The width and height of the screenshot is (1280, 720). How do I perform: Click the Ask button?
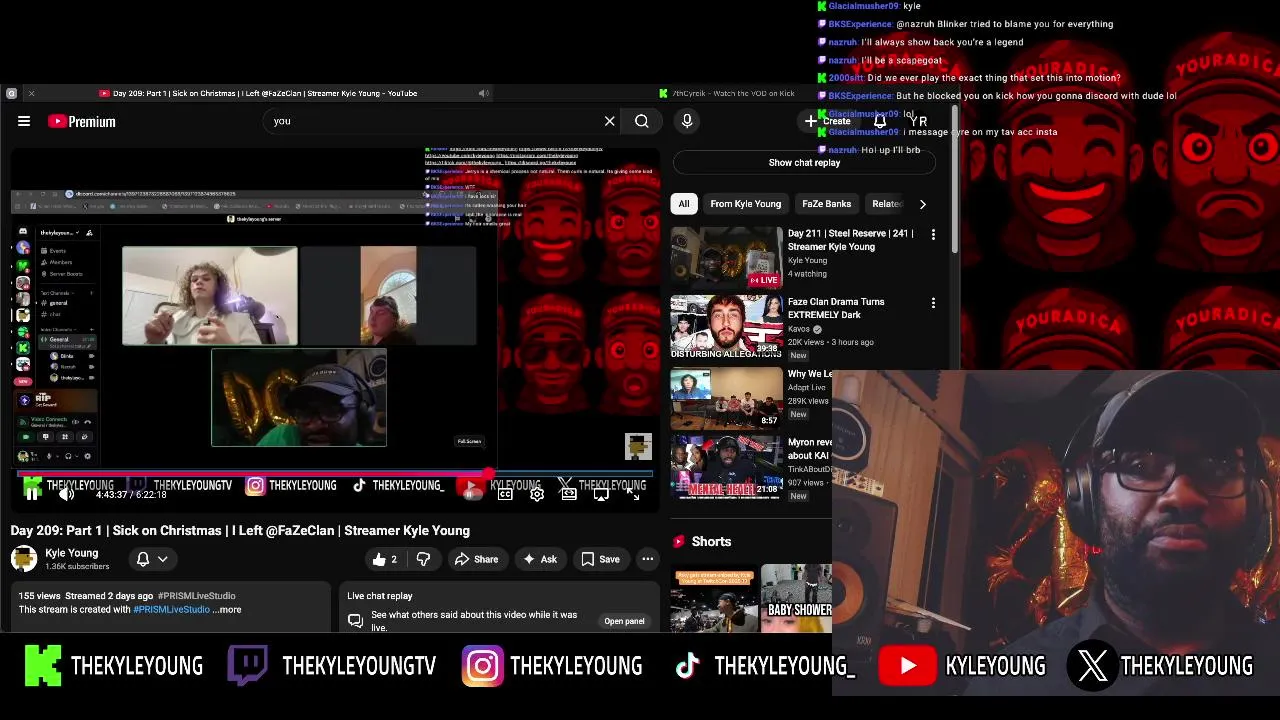(540, 559)
